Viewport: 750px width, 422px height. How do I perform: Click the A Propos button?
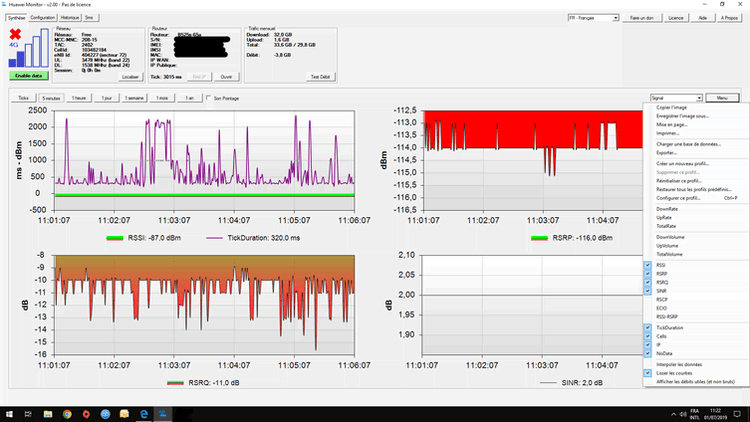point(729,18)
